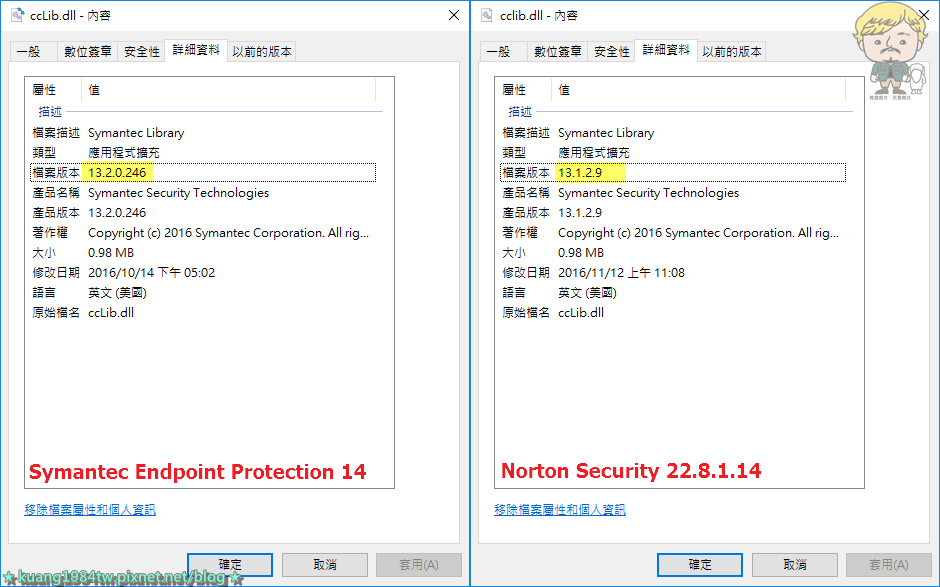This screenshot has width=940, height=587.
Task: Open 數位簽章 tab in left dialog
Action: [x=88, y=52]
